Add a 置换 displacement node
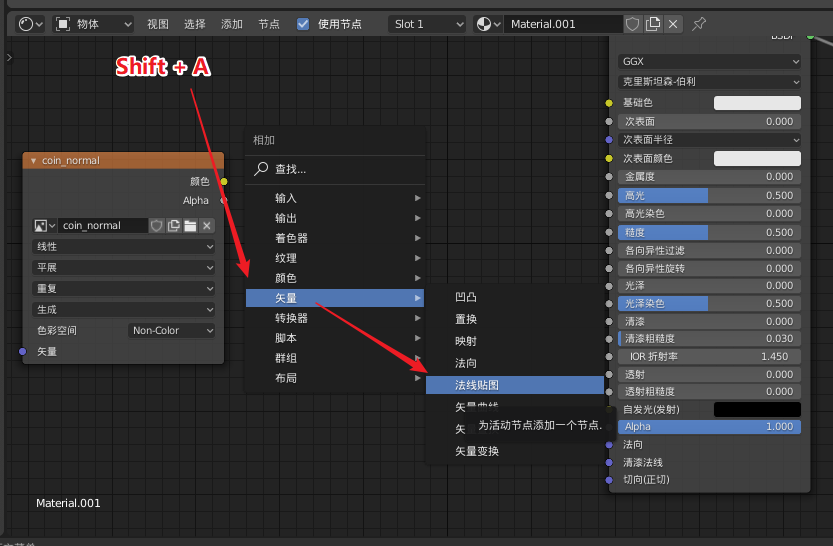This screenshot has height=546, width=833. point(515,319)
